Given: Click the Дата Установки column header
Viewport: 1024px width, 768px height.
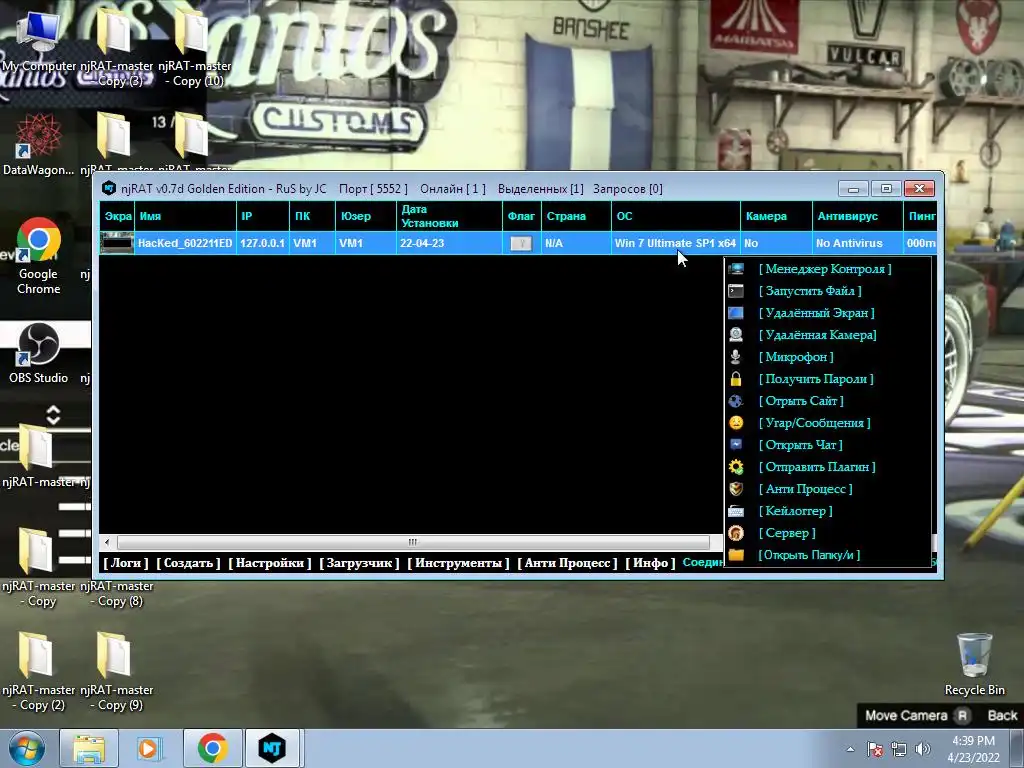Looking at the screenshot, I should tap(449, 216).
